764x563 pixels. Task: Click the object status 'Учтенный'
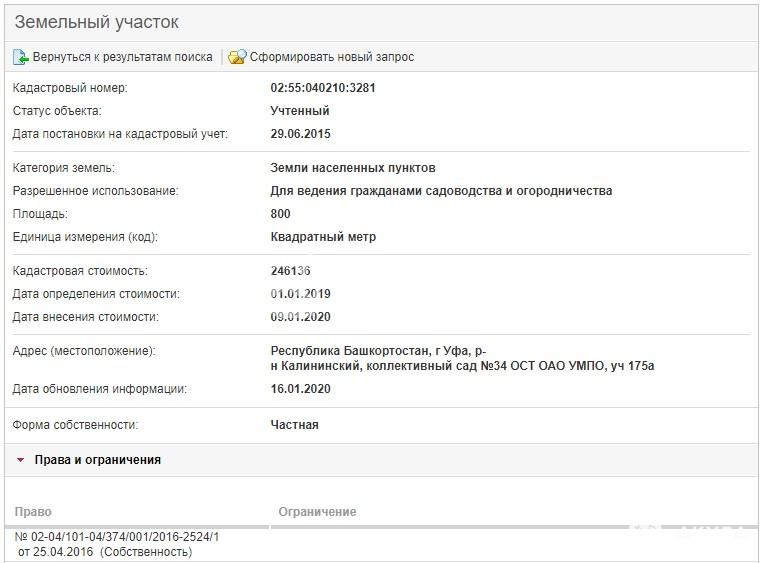tap(300, 111)
